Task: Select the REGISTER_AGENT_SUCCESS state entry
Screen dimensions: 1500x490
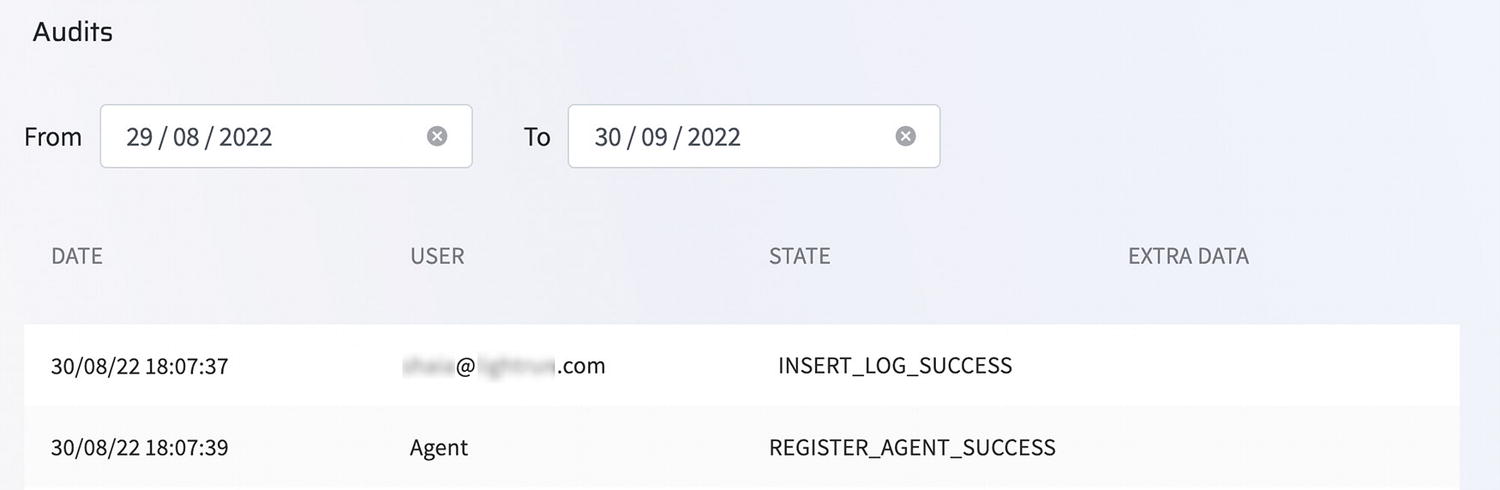Action: pos(912,447)
